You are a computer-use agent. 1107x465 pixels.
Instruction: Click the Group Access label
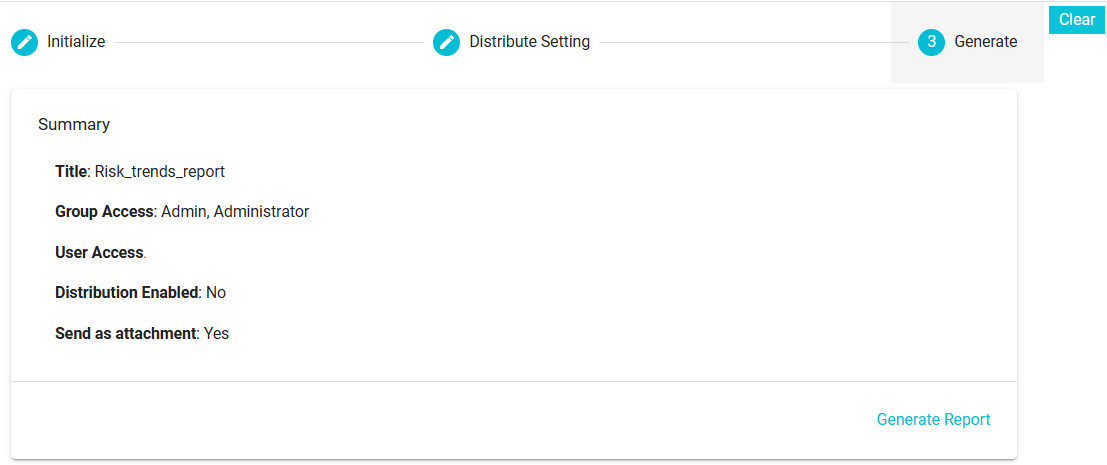pos(104,212)
